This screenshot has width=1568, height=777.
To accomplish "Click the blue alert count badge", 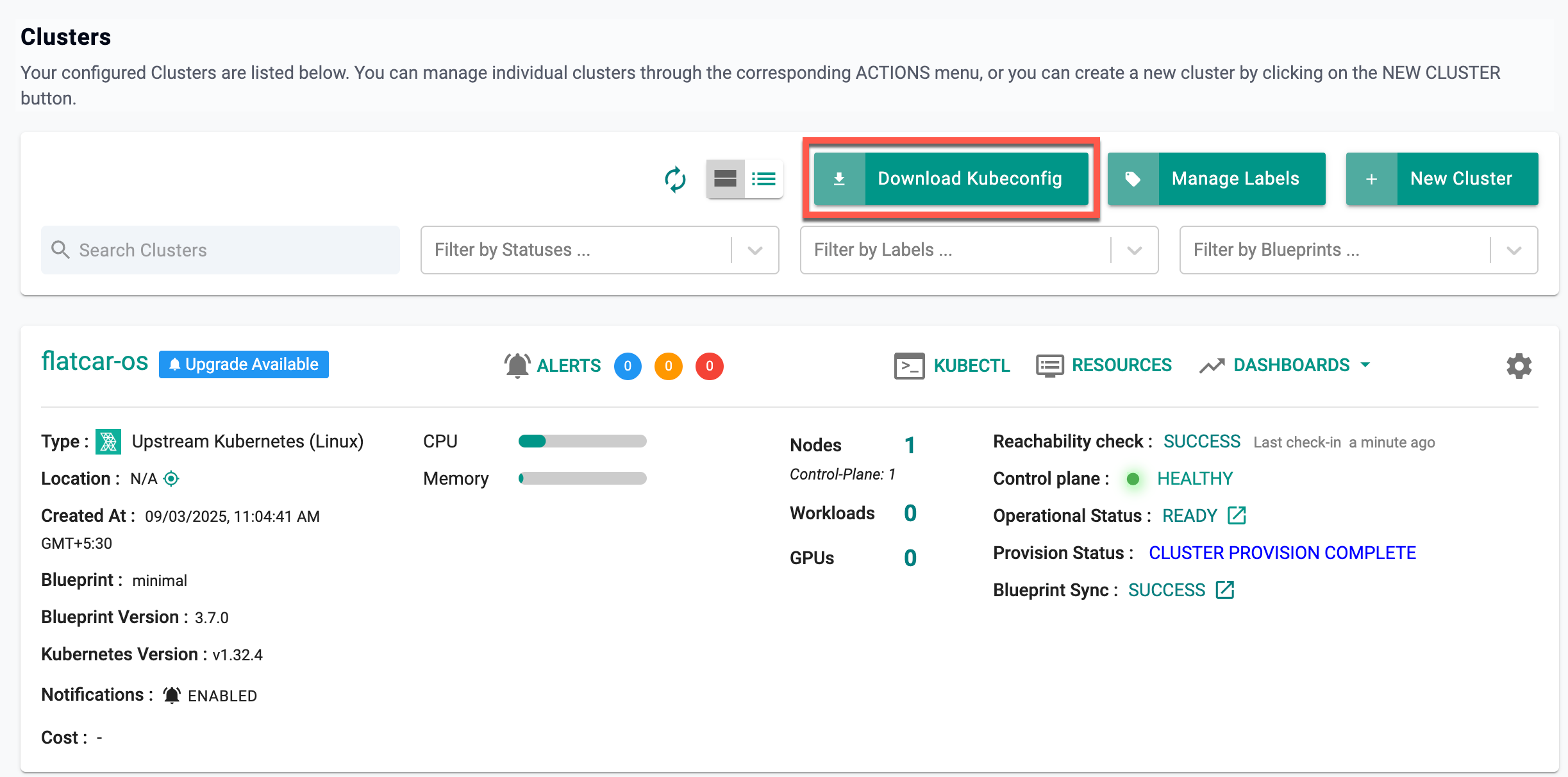I will [628, 366].
